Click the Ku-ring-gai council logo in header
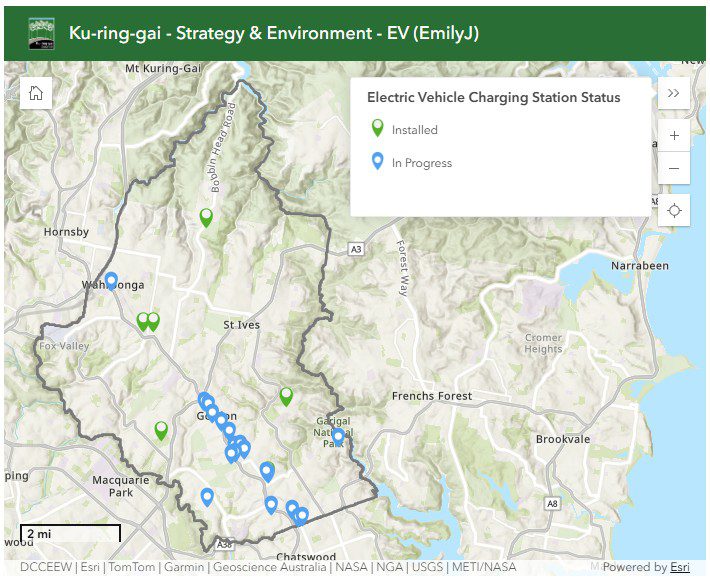 pos(41,33)
